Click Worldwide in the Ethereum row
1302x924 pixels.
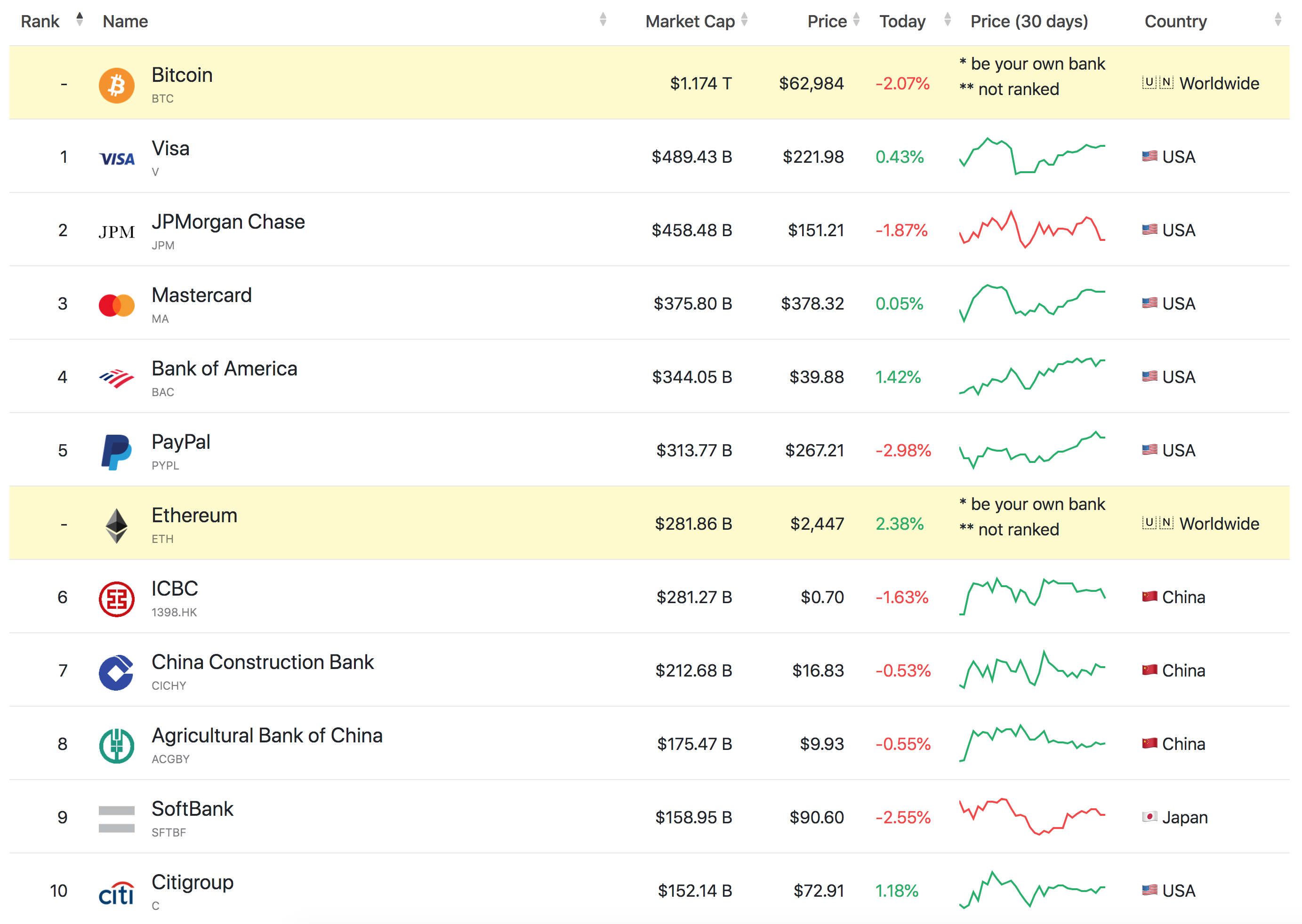1220,524
